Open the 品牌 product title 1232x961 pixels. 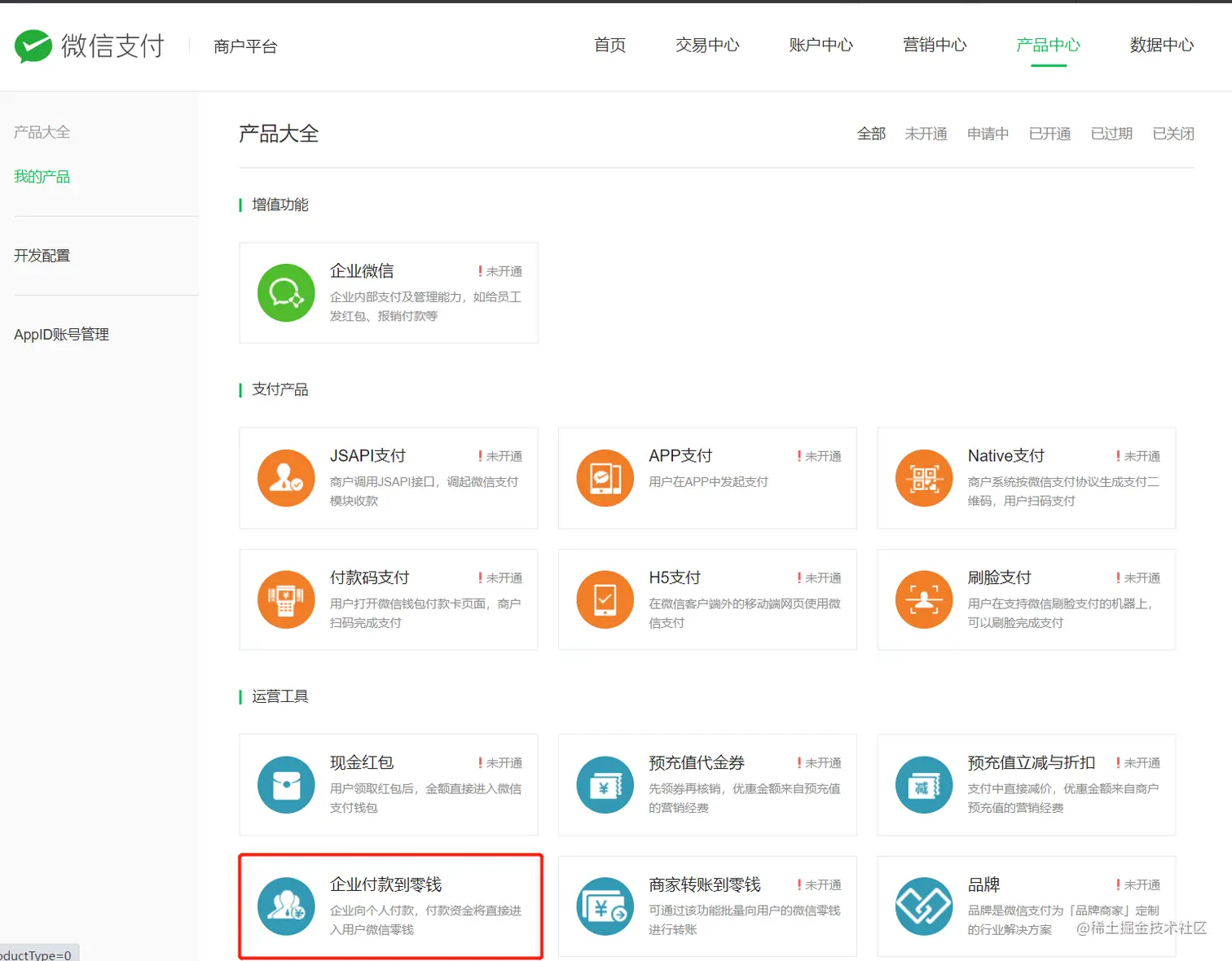coord(983,884)
